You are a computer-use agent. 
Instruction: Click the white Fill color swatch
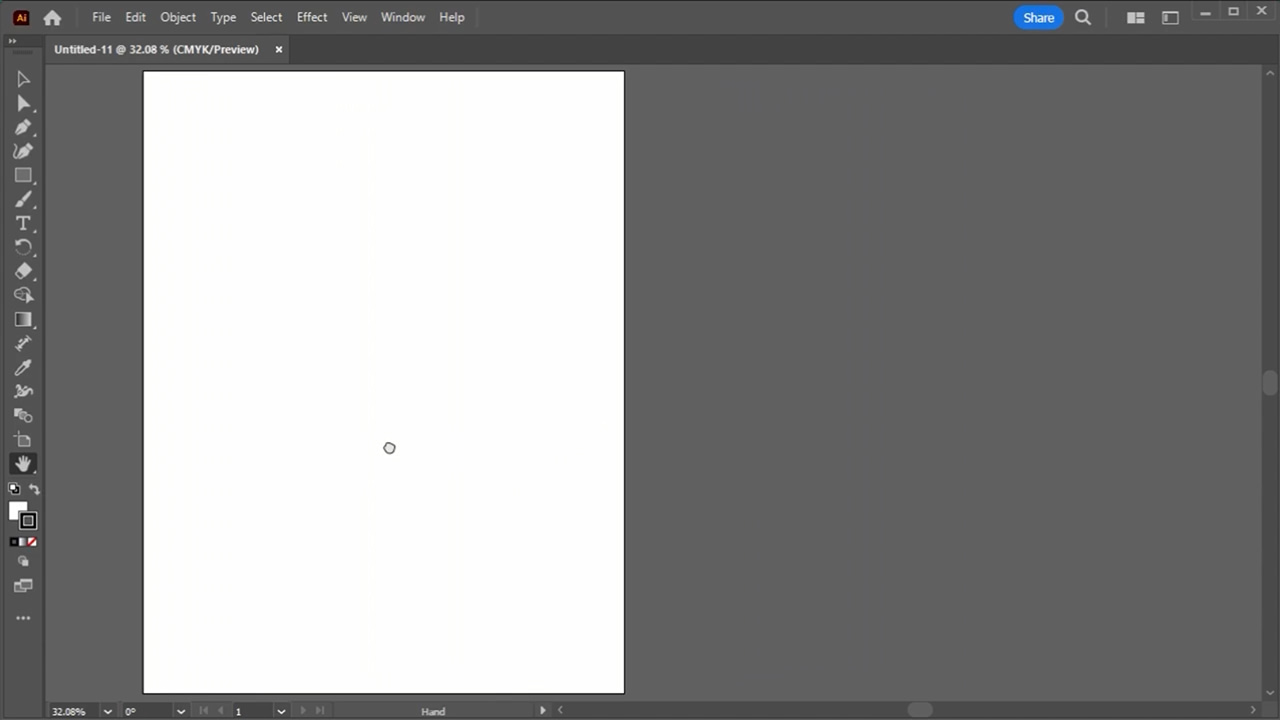[x=16, y=510]
